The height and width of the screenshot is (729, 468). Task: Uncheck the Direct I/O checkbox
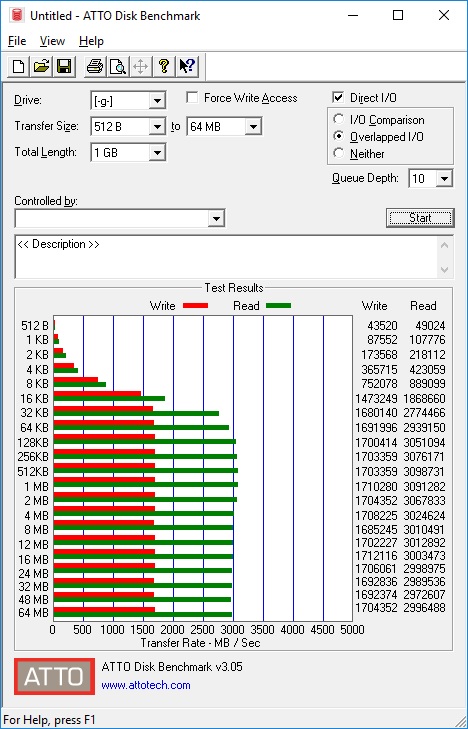click(x=338, y=98)
